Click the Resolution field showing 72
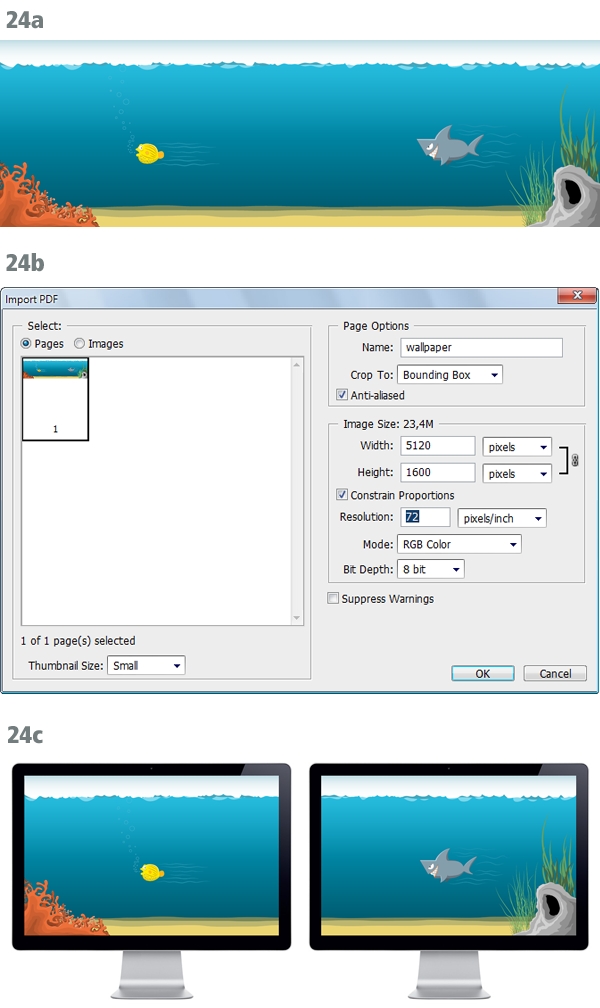 425,517
